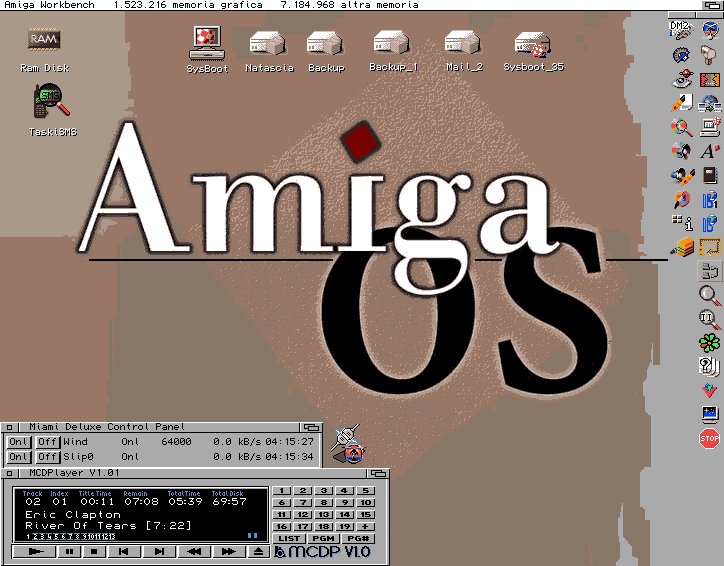The height and width of the screenshot is (566, 724).
Task: Open the blue starry monitor dock icon
Action: 709,414
